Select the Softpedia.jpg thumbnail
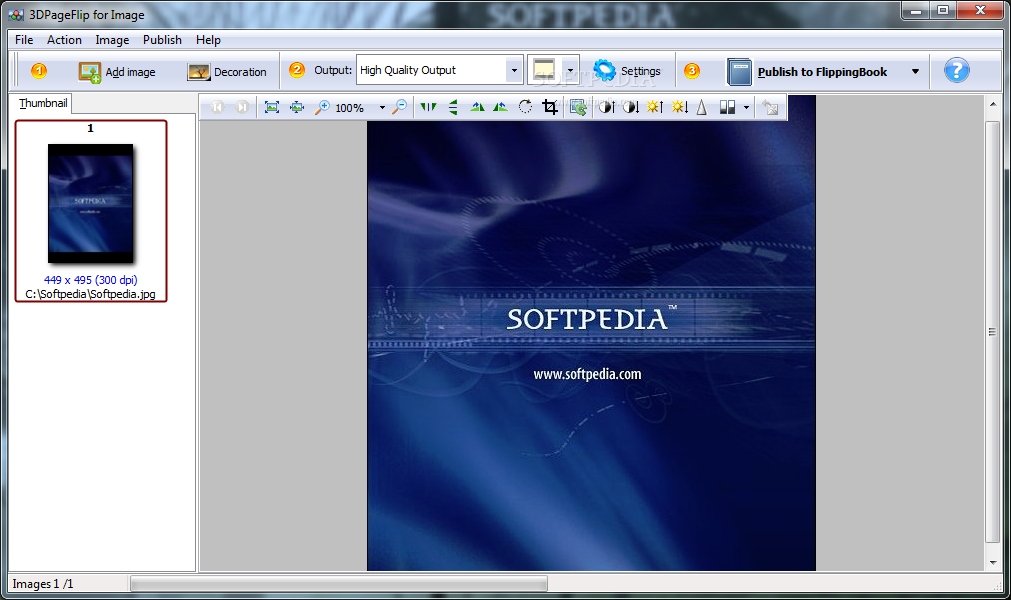Screen dimensions: 1011x600 pyautogui.click(x=91, y=211)
